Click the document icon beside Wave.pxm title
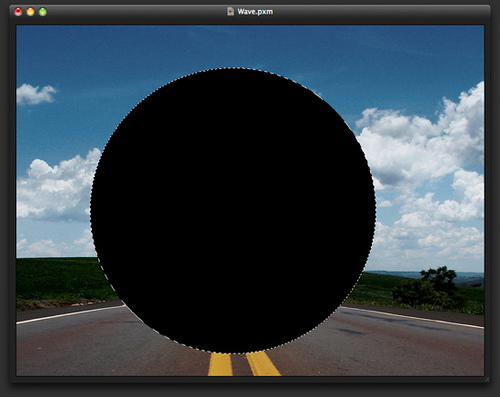Image resolution: width=500 pixels, height=397 pixels. pyautogui.click(x=230, y=12)
